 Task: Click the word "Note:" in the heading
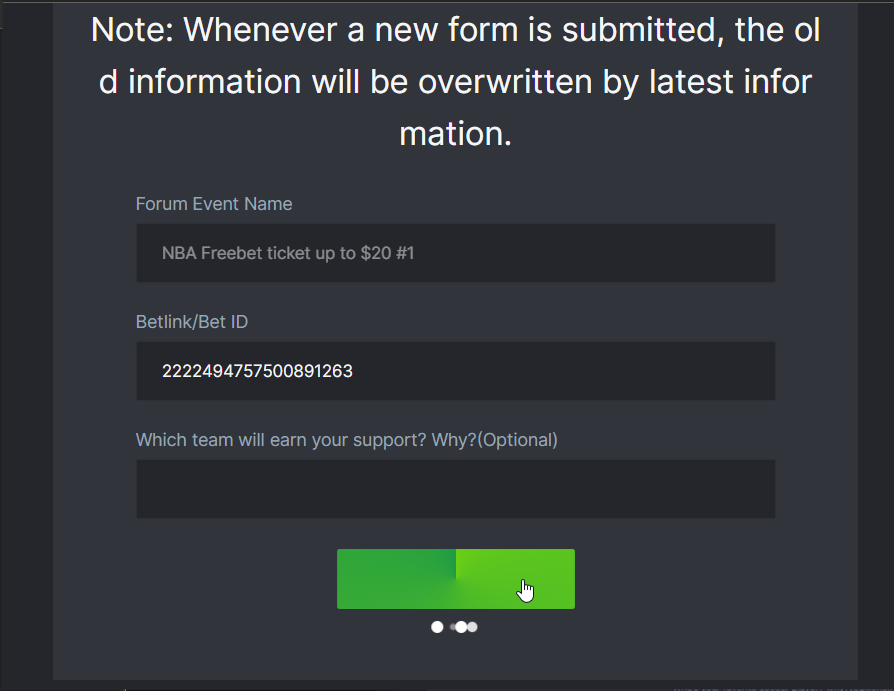[x=132, y=30]
